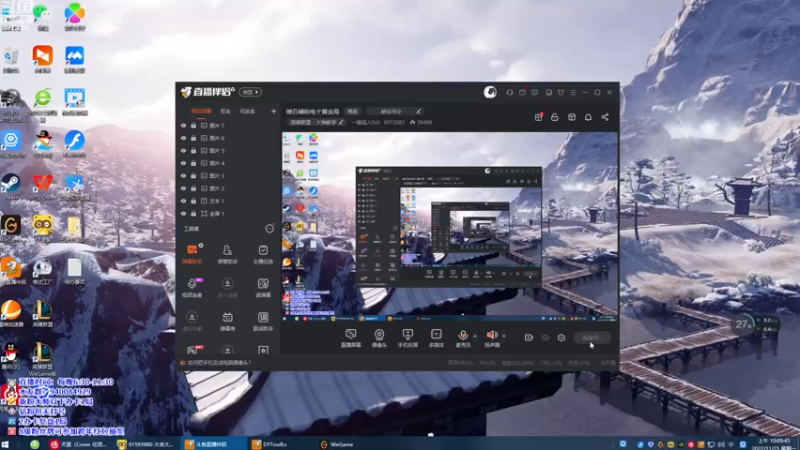Start recording with the camcorder icon
The image size is (800, 450).
[529, 338]
